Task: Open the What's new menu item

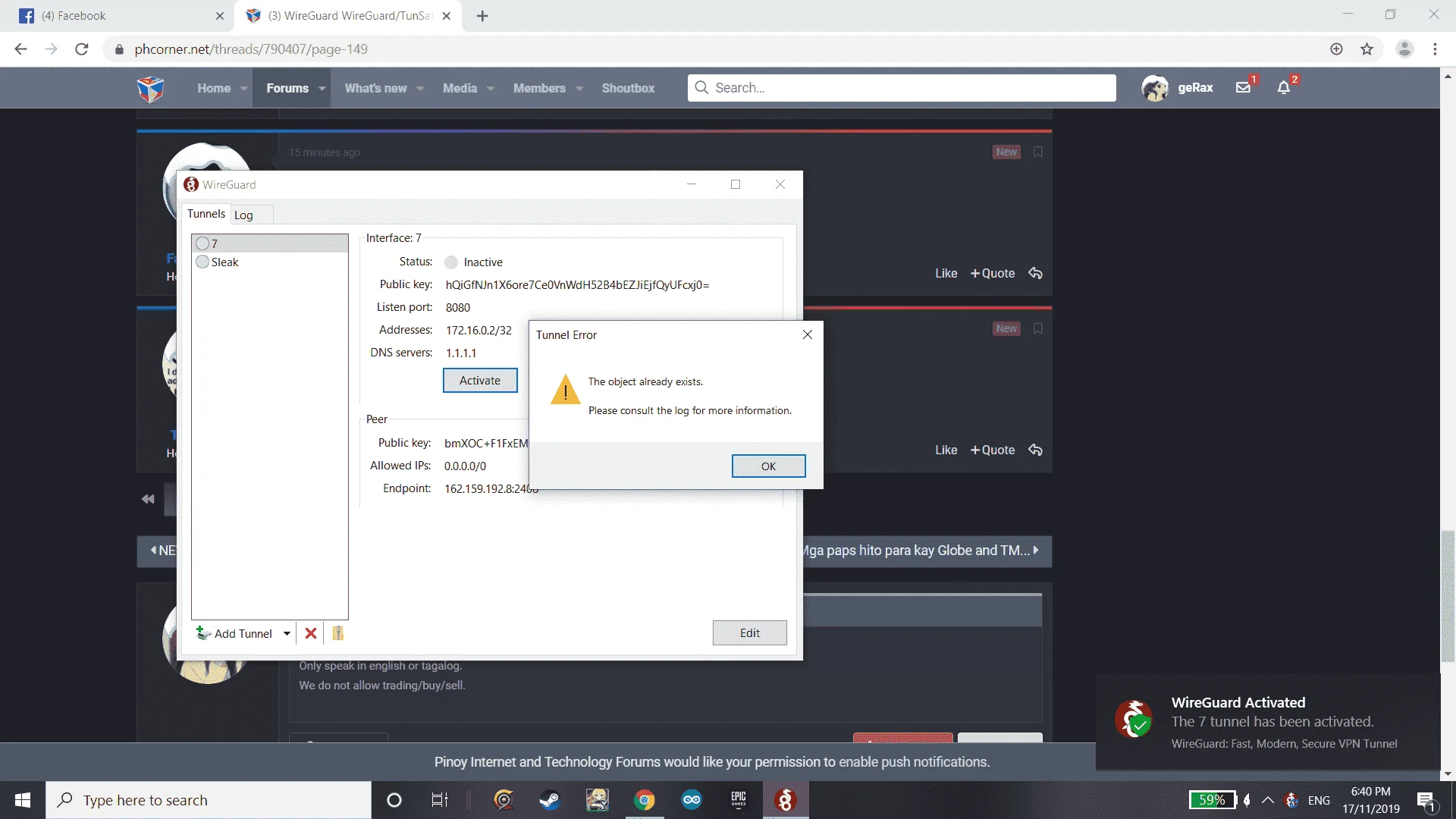Action: (x=375, y=88)
